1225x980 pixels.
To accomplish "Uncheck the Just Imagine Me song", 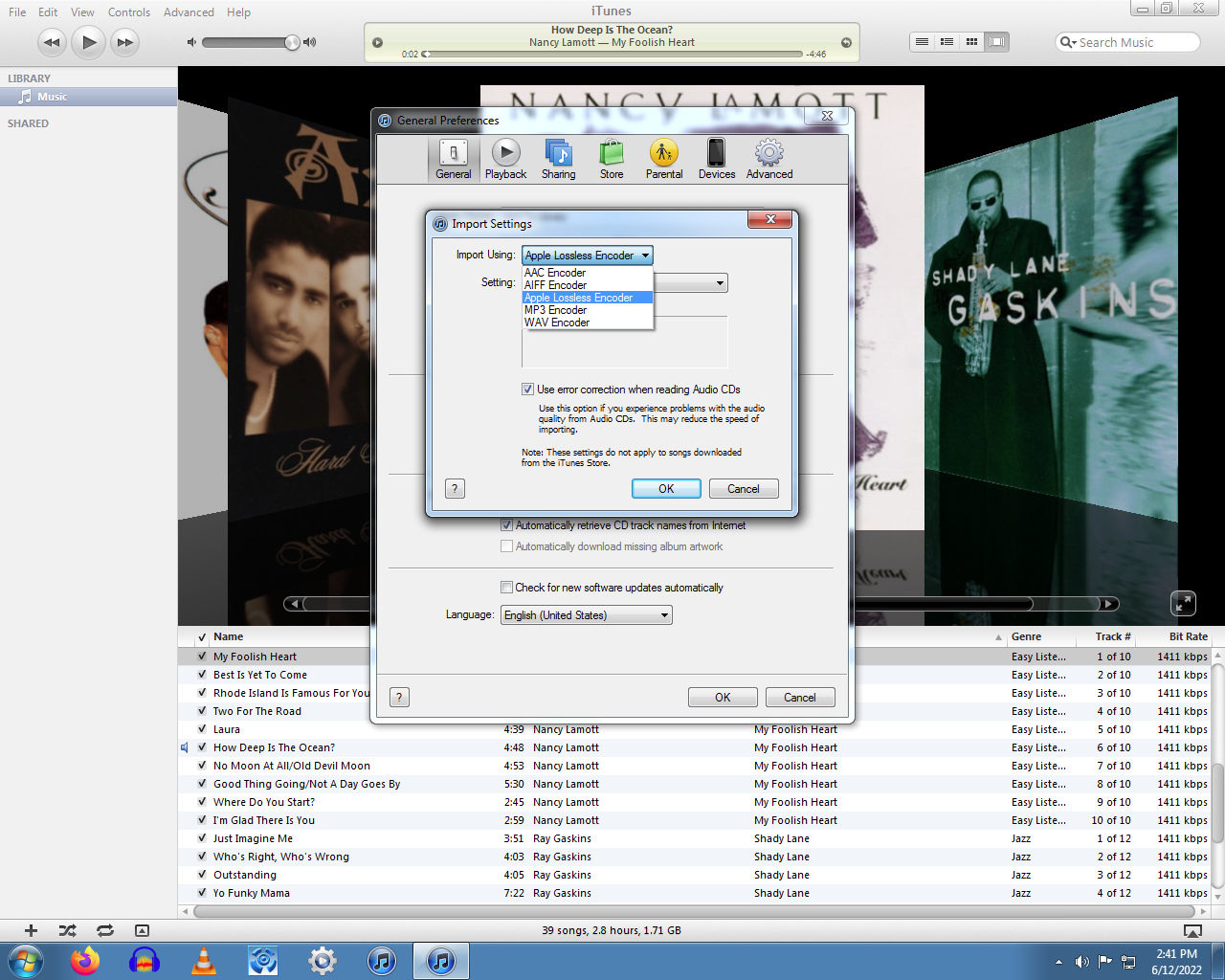I will click(202, 838).
